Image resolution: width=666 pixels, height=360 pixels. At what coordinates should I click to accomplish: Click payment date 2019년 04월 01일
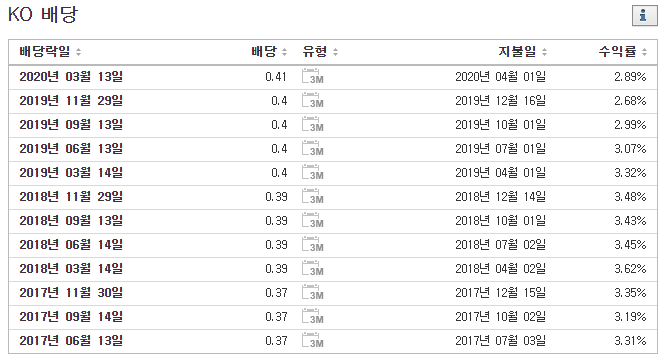coord(500,172)
